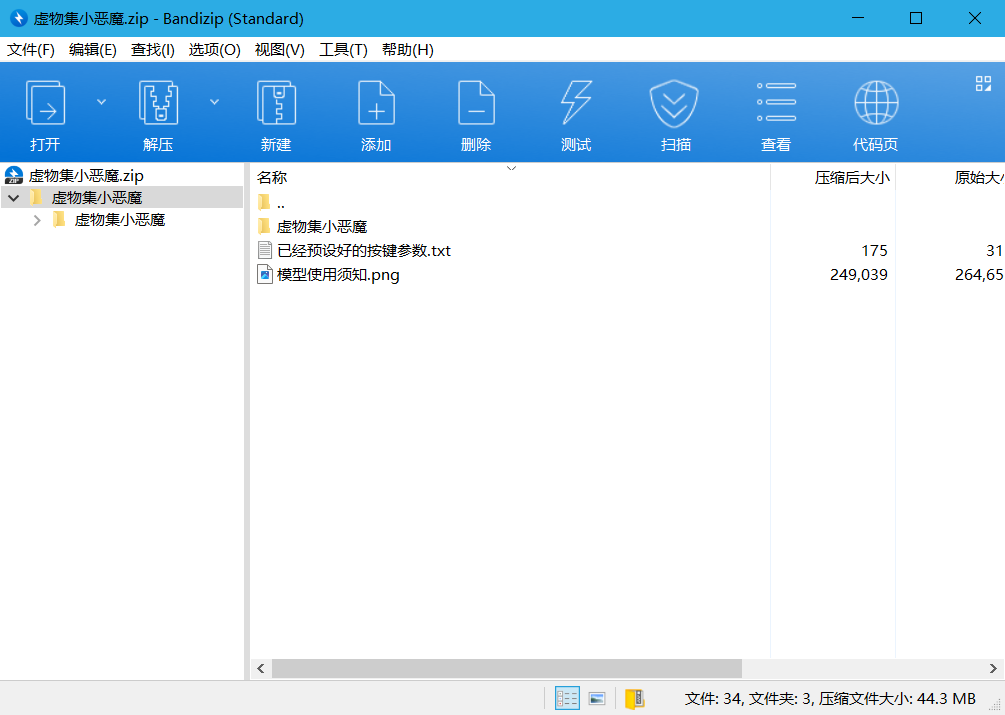Screen dimensions: 1005x715
Task: Sort by the 压缩后大小 column header
Action: [852, 177]
